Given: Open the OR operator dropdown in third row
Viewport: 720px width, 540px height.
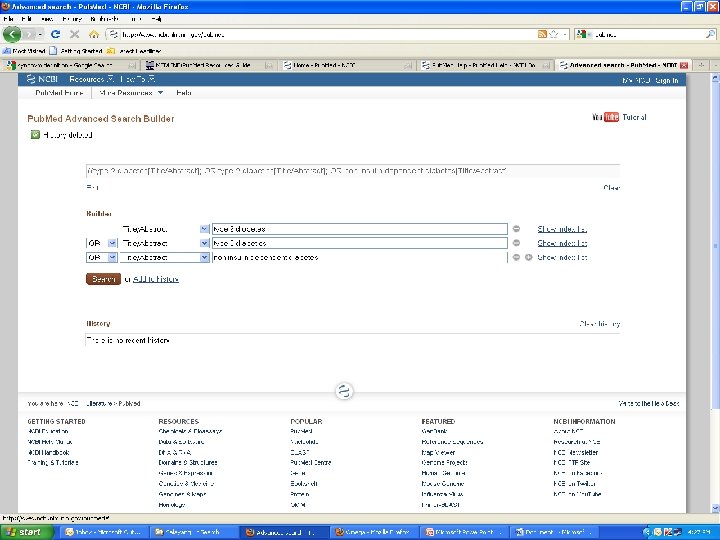Looking at the screenshot, I should [112, 257].
